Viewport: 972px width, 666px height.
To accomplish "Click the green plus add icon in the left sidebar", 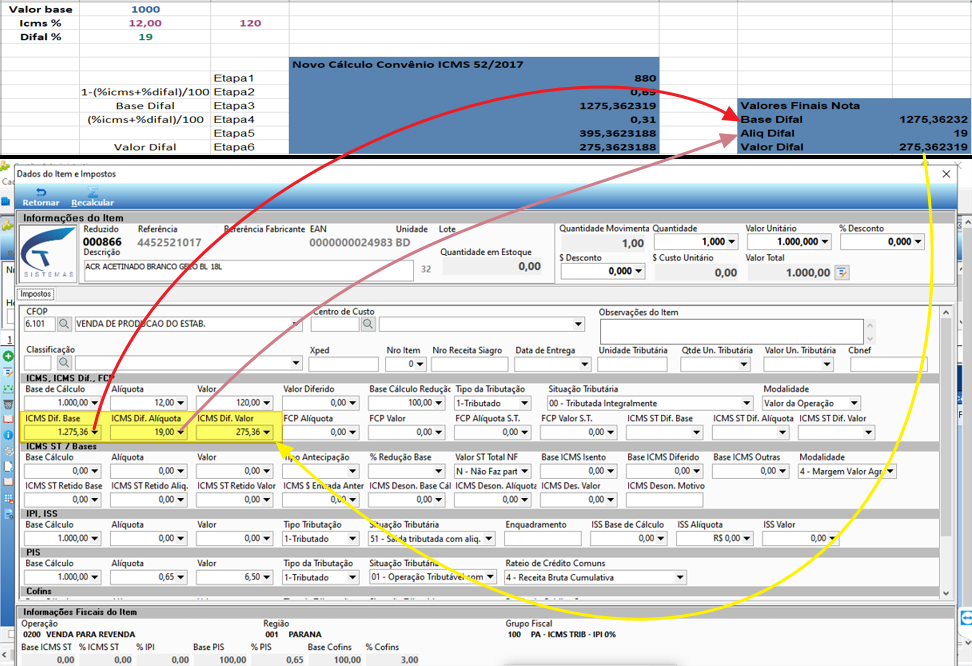I will pyautogui.click(x=8, y=356).
